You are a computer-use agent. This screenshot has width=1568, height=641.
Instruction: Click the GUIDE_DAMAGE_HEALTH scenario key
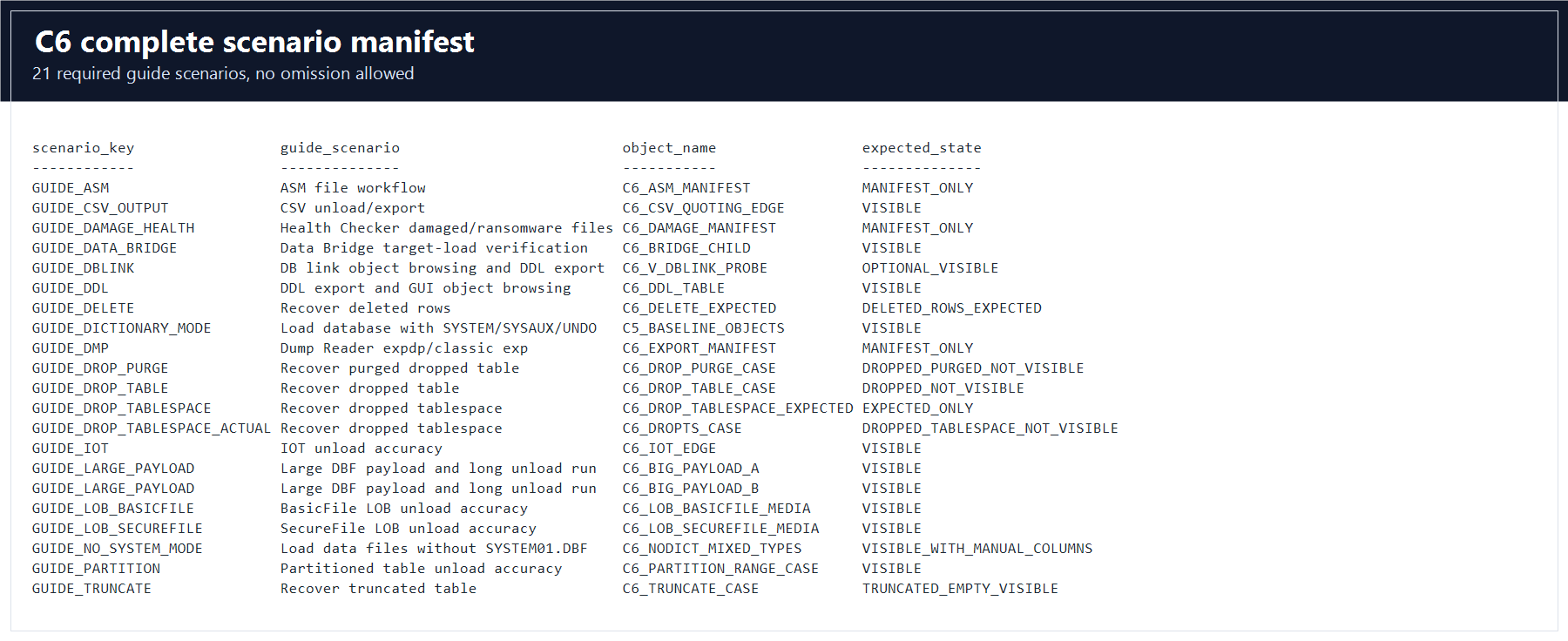coord(113,228)
